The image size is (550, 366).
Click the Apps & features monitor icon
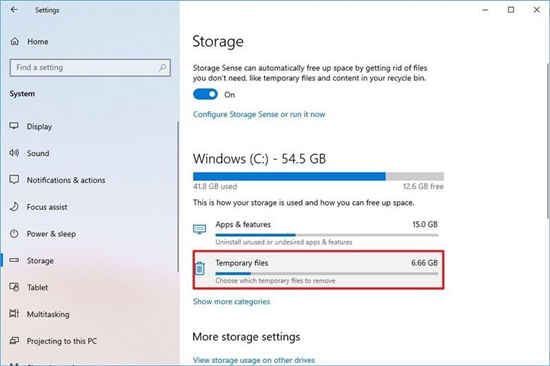200,229
